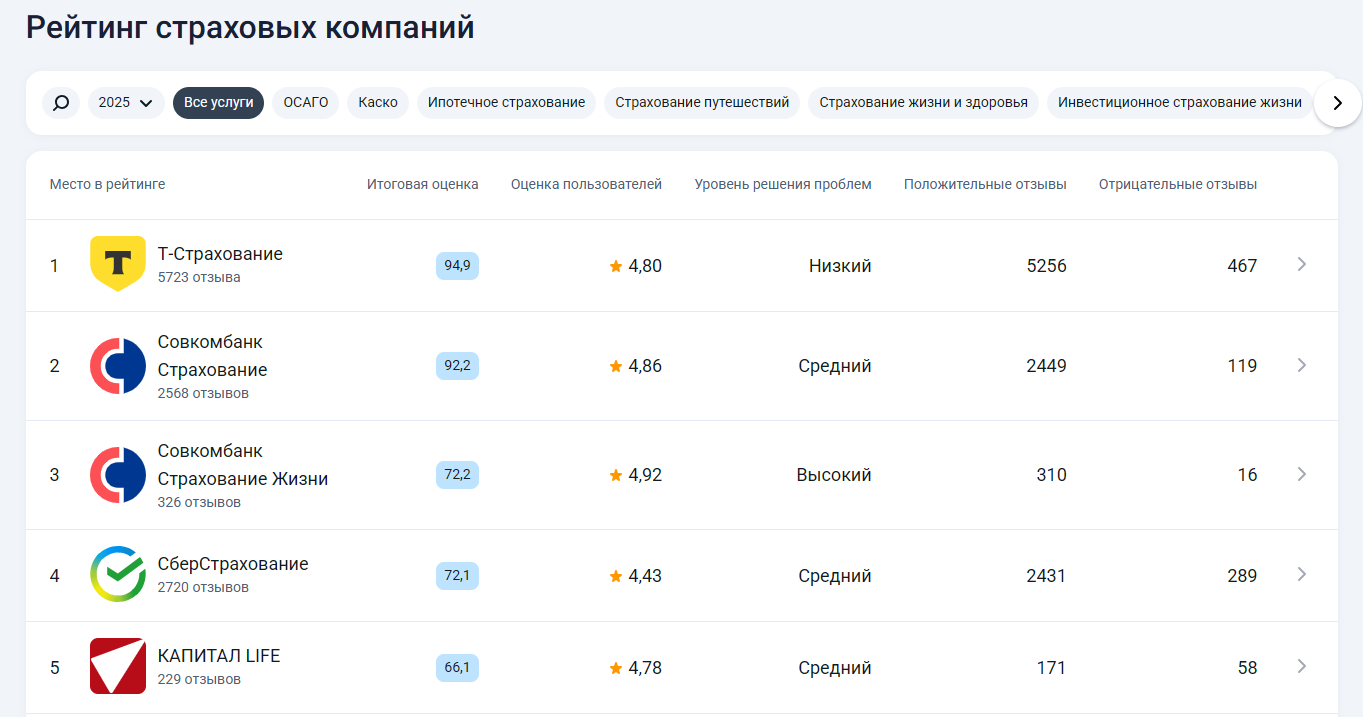This screenshot has height=717, width=1363.
Task: Expand the Совкомбанк Страхование row chevron
Action: point(1301,365)
